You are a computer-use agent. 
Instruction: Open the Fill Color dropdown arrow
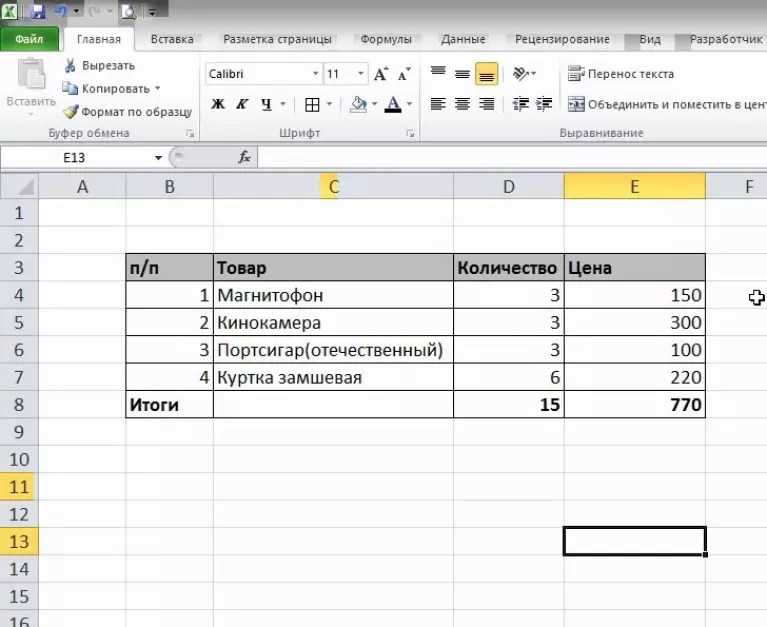375,104
